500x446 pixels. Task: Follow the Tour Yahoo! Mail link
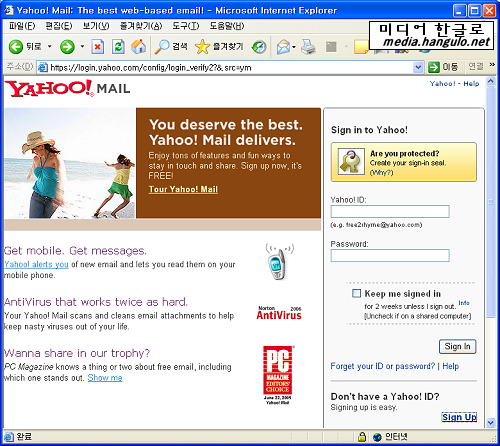(x=183, y=189)
